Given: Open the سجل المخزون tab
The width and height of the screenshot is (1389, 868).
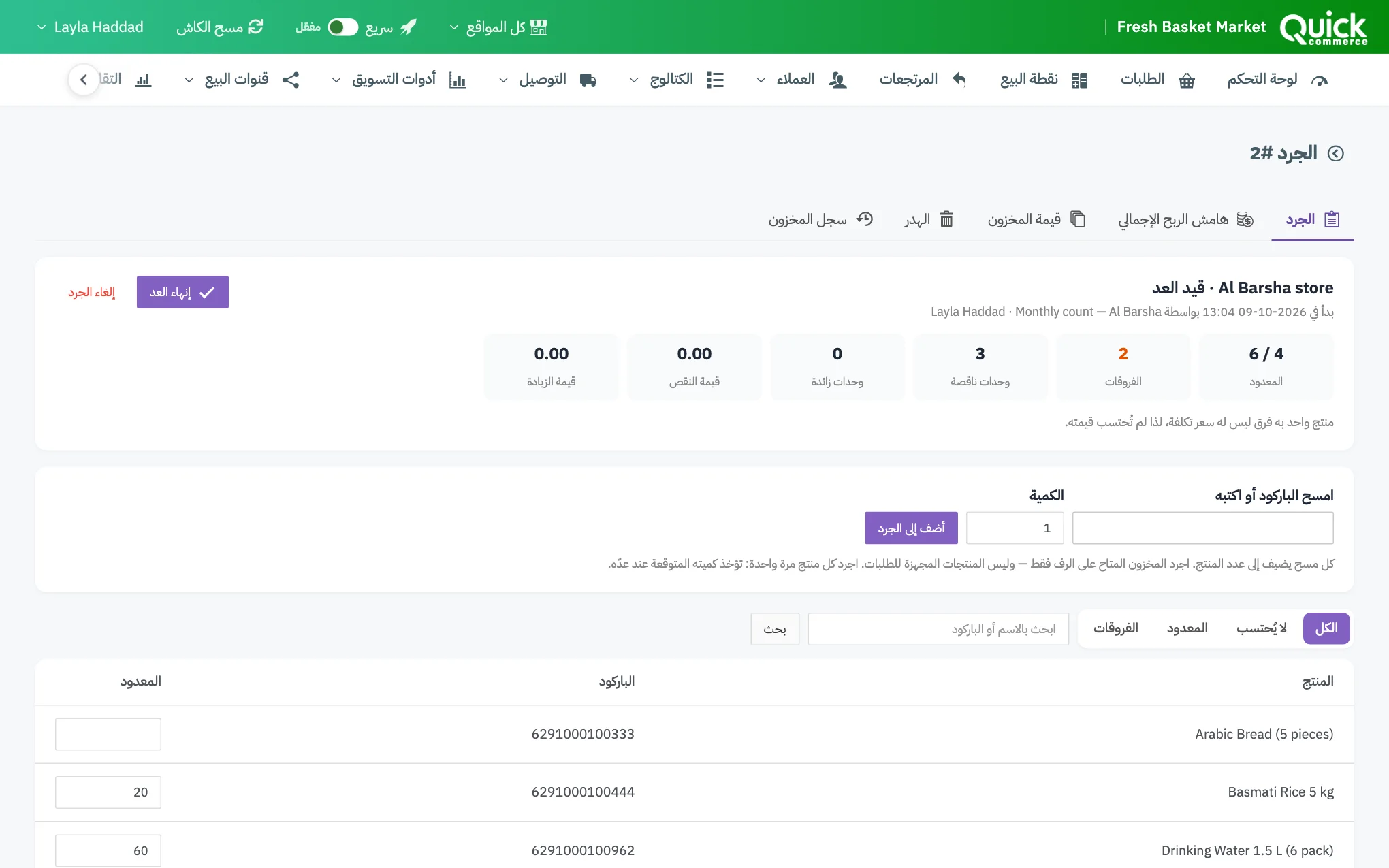Looking at the screenshot, I should point(820,219).
